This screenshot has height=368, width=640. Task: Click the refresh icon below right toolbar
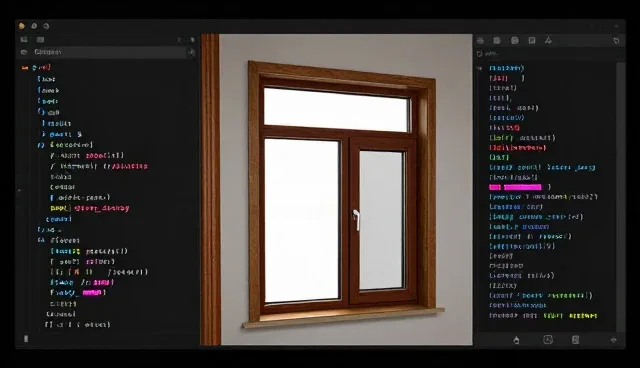coord(480,53)
